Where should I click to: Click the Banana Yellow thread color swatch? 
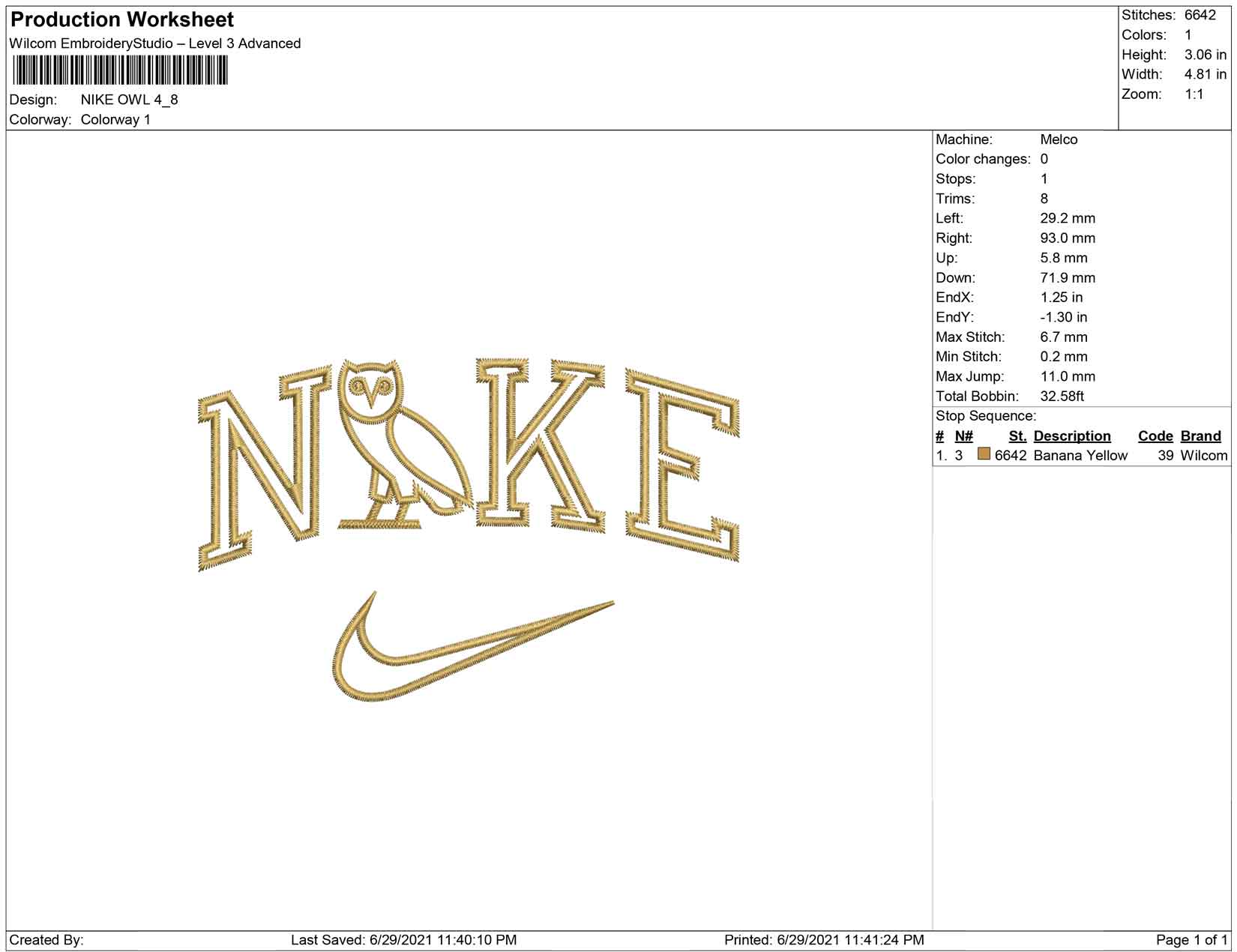[984, 454]
